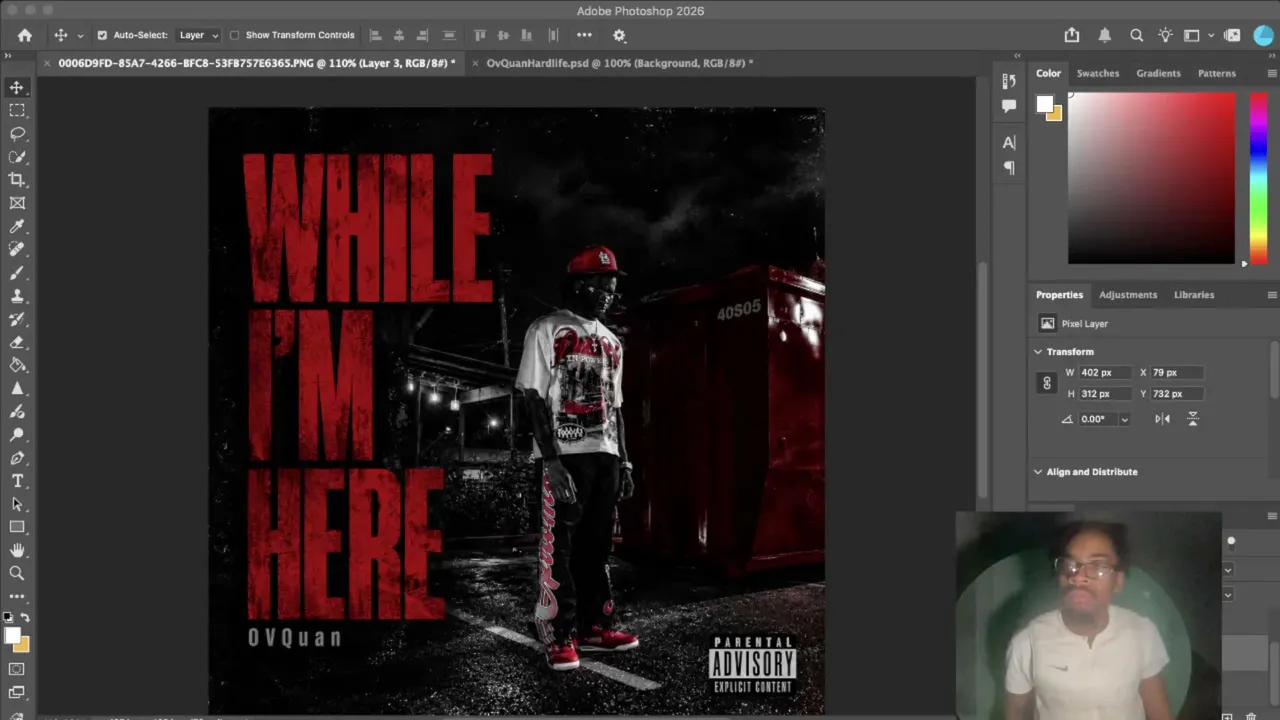Show more align options ellipsis

coord(584,35)
